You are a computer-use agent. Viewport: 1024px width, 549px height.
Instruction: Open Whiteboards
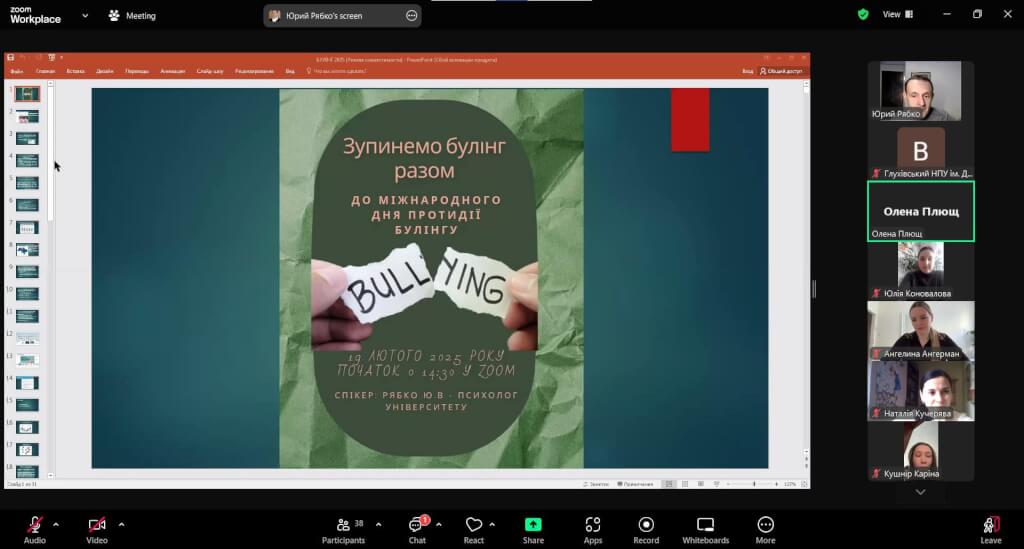[x=705, y=528]
